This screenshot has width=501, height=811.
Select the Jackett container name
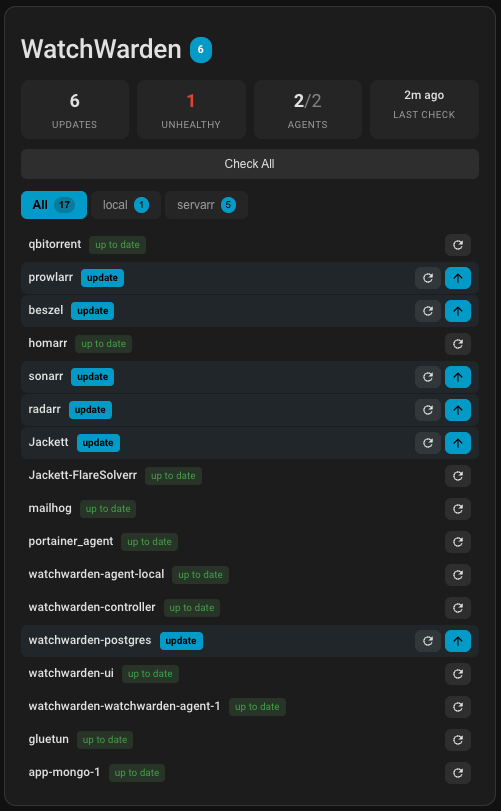49,442
